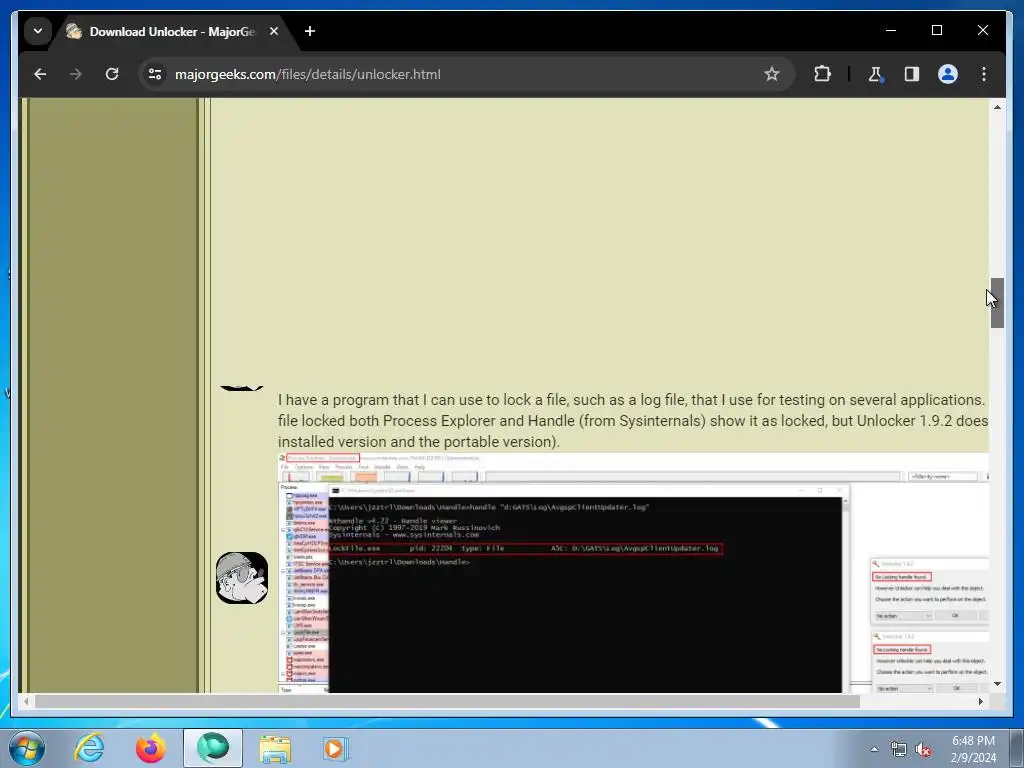Click vertical scrollbar down arrow
This screenshot has width=1024, height=768.
[997, 684]
